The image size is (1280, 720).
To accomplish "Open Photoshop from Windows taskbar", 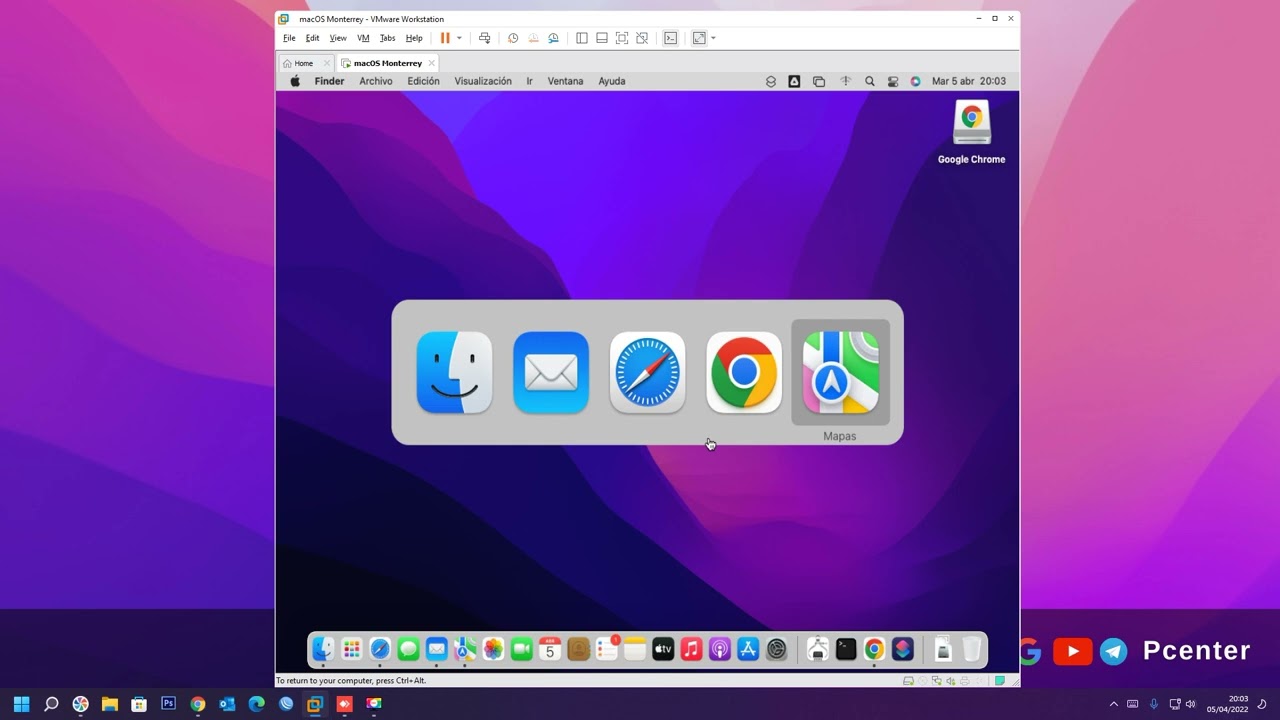I will [168, 704].
